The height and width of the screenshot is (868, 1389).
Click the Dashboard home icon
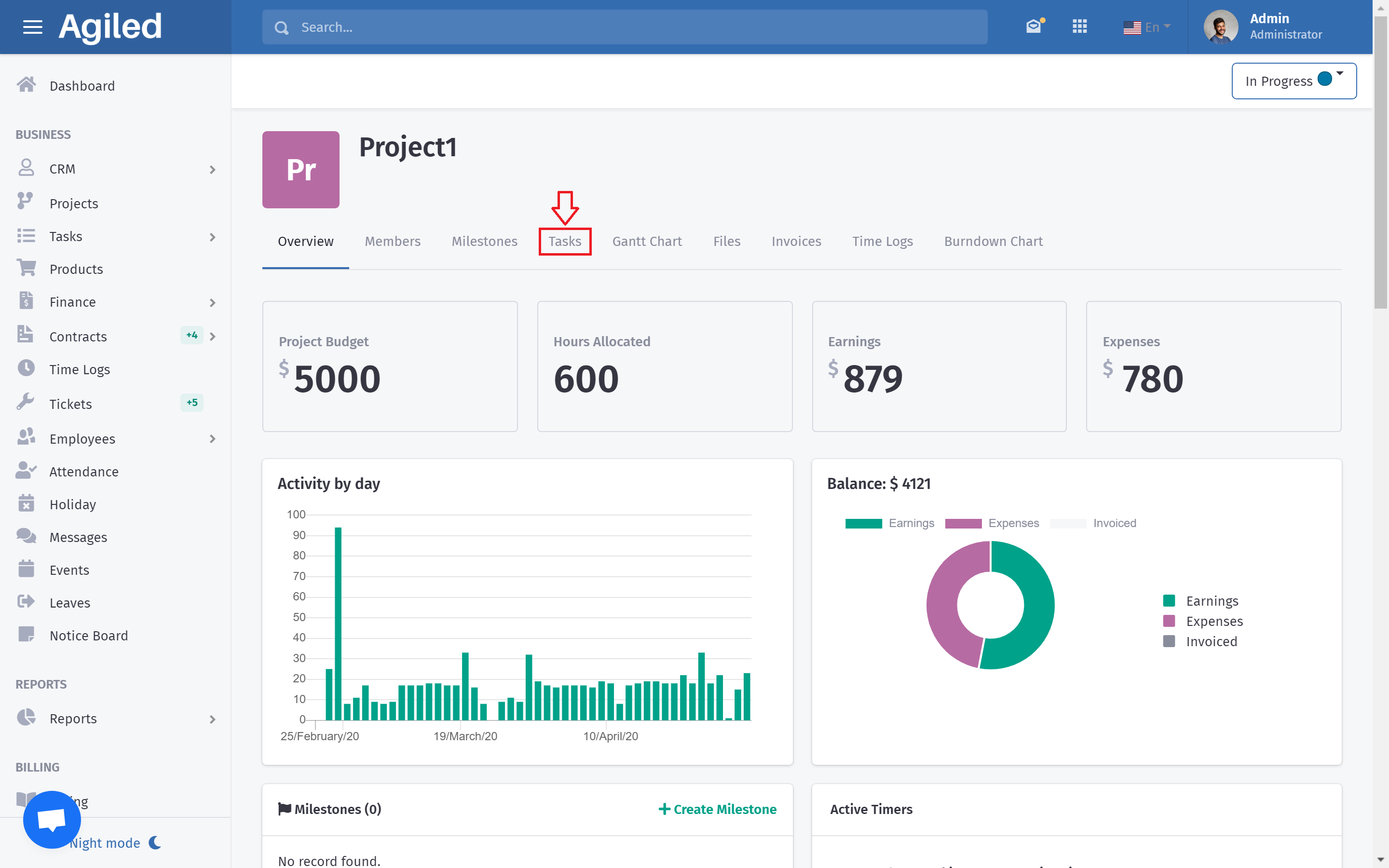pyautogui.click(x=26, y=85)
